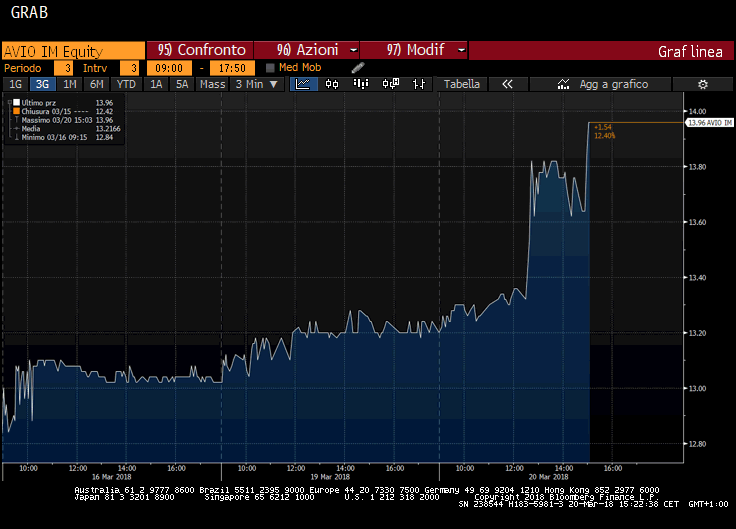Select the candle-with-H chart type icon
Viewport: 736px width, 529px height.
[390, 84]
